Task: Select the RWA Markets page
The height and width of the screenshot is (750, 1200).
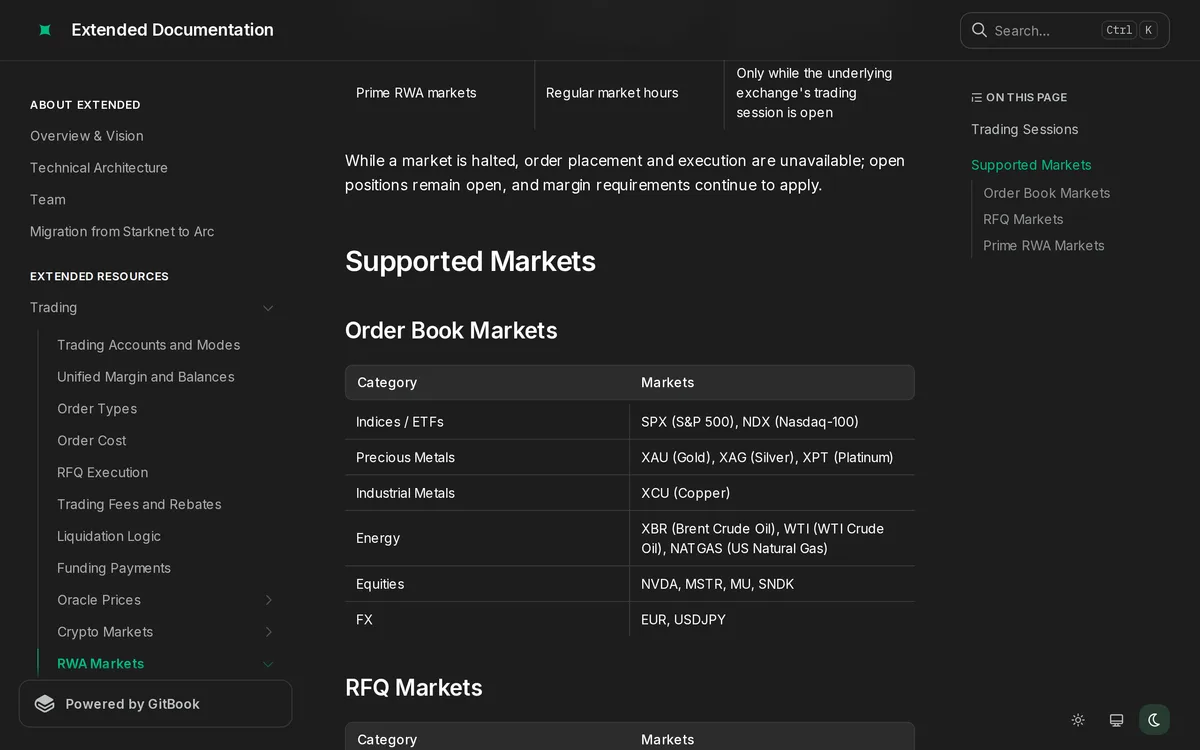Action: tap(100, 664)
